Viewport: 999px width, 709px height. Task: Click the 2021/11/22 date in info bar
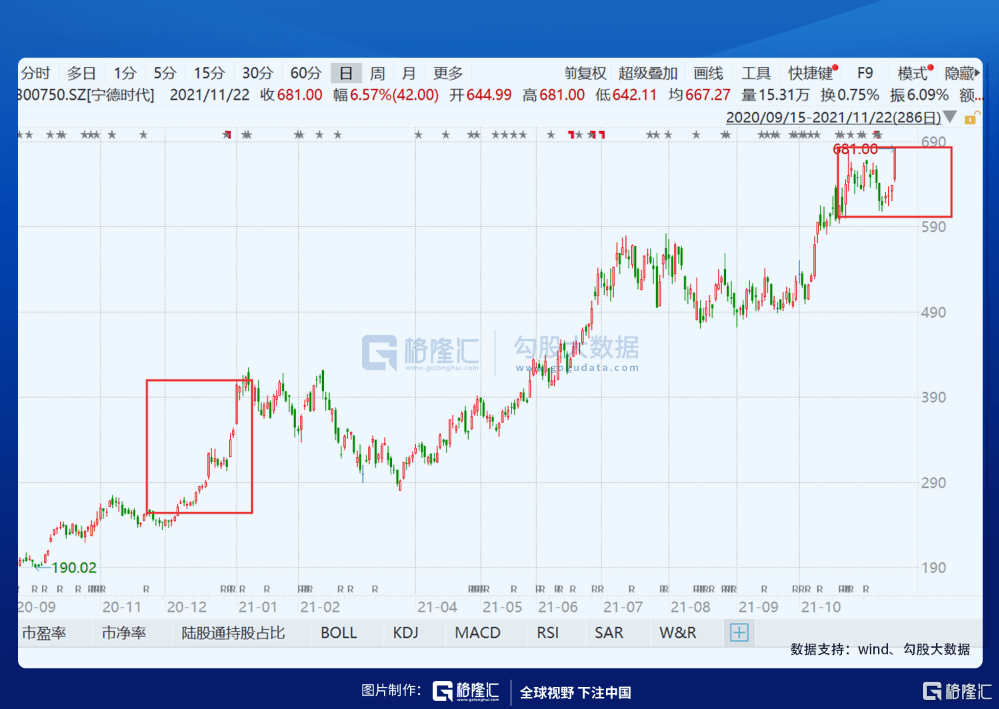pyautogui.click(x=210, y=95)
